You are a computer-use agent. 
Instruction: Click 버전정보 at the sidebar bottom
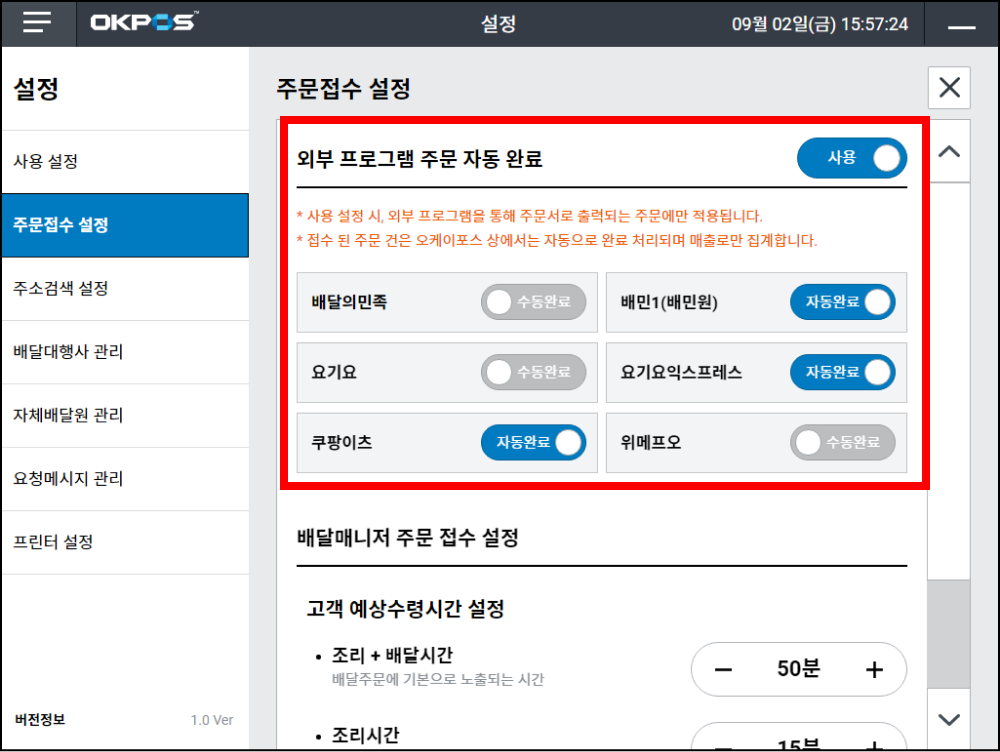click(x=40, y=719)
